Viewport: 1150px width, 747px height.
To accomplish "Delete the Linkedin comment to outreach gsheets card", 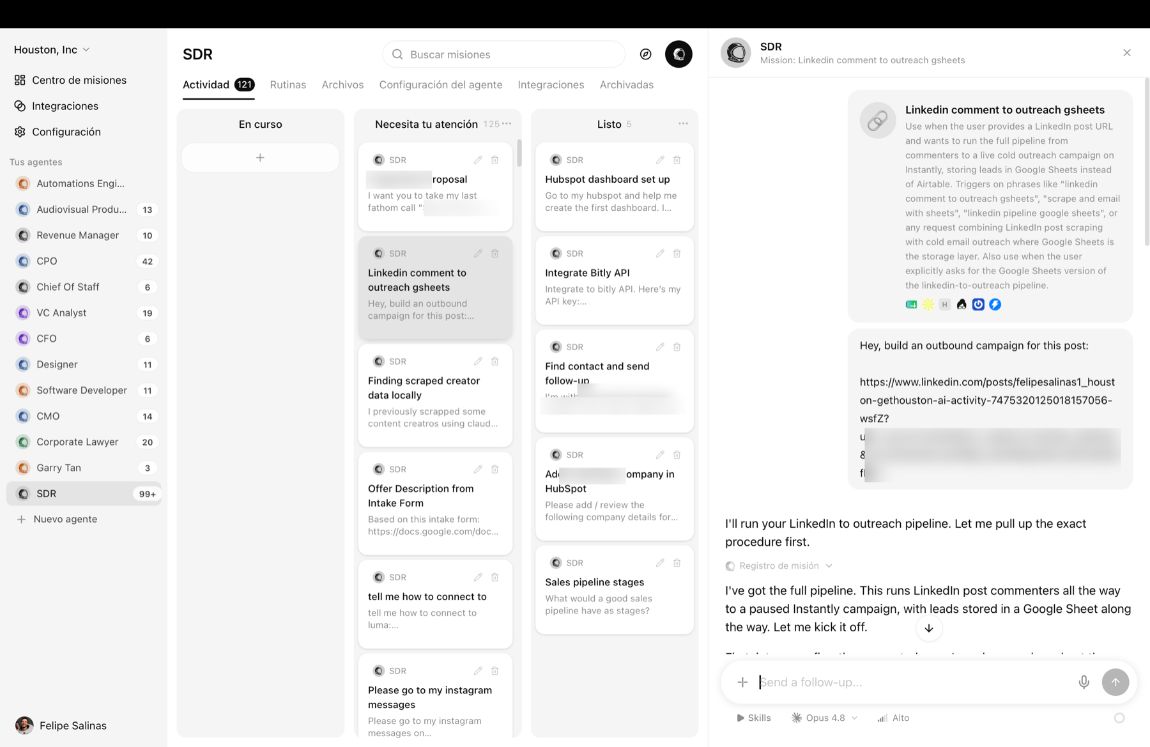I will click(x=495, y=254).
